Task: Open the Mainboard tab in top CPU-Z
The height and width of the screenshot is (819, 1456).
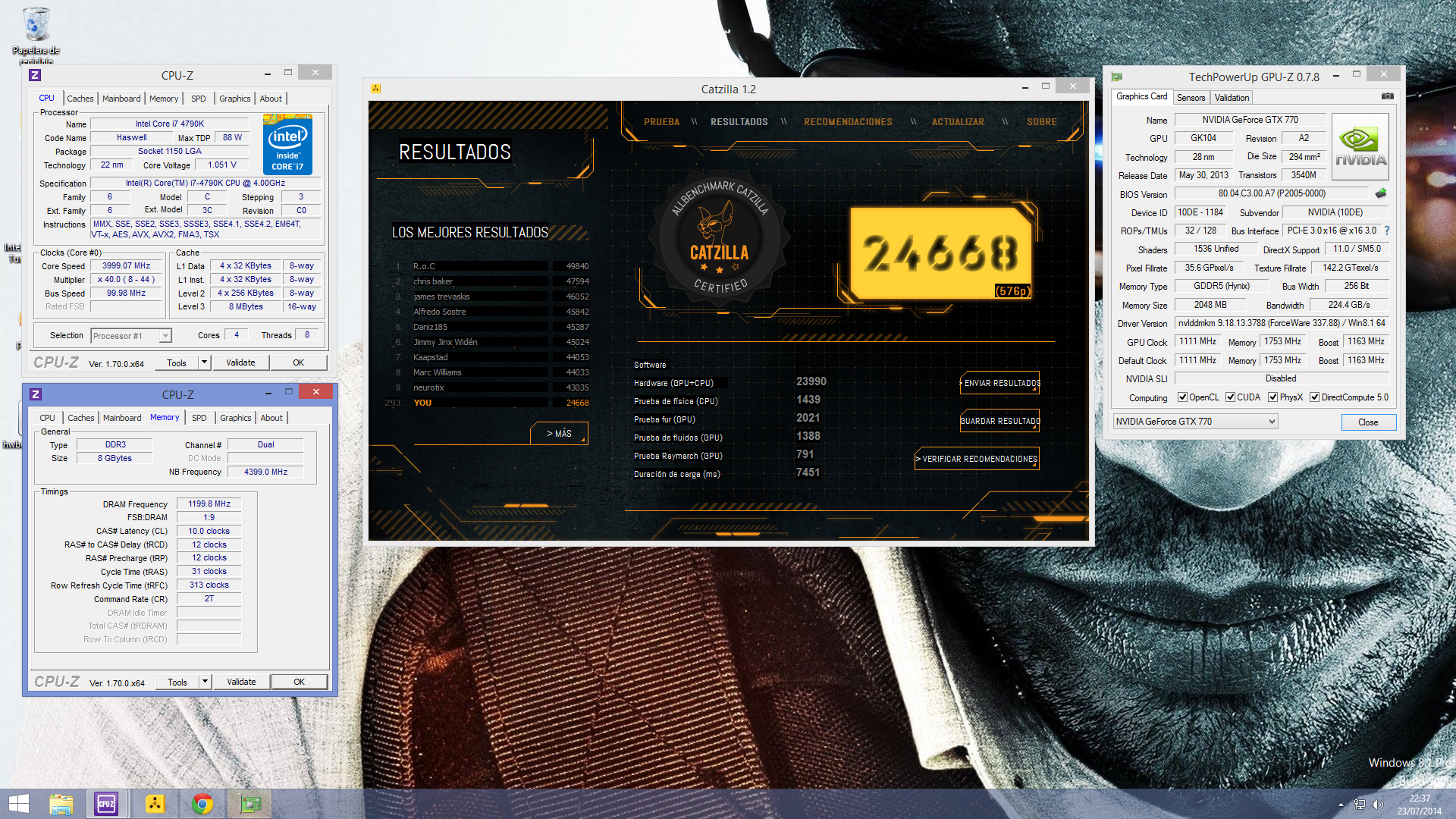Action: pos(121,99)
